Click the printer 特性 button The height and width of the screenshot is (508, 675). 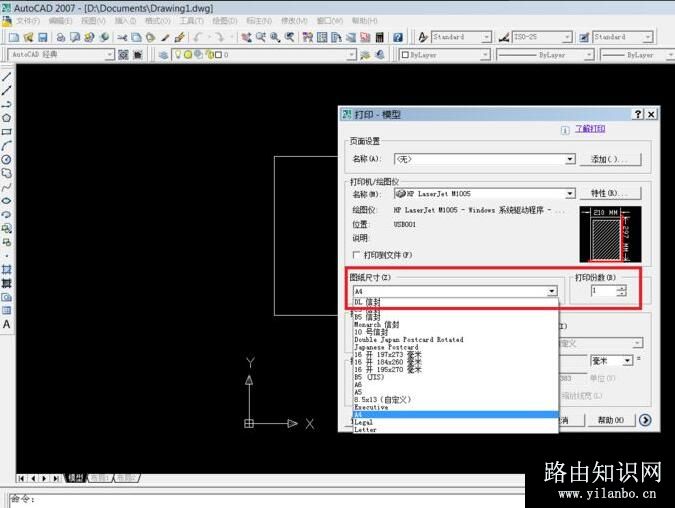(610, 193)
